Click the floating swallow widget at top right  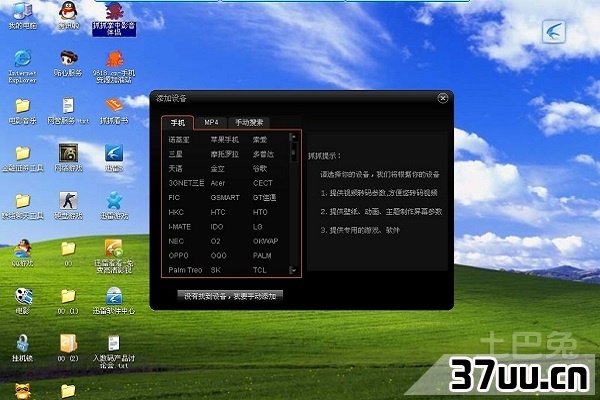tap(554, 31)
